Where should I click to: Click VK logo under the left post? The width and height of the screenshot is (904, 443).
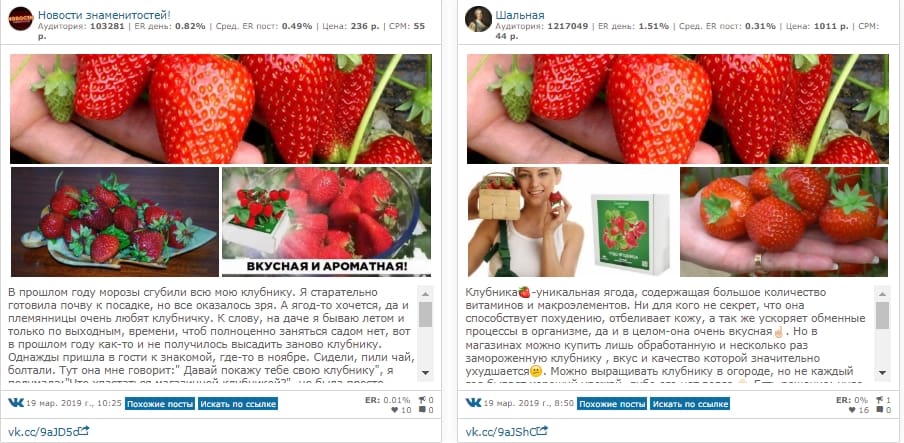16,403
